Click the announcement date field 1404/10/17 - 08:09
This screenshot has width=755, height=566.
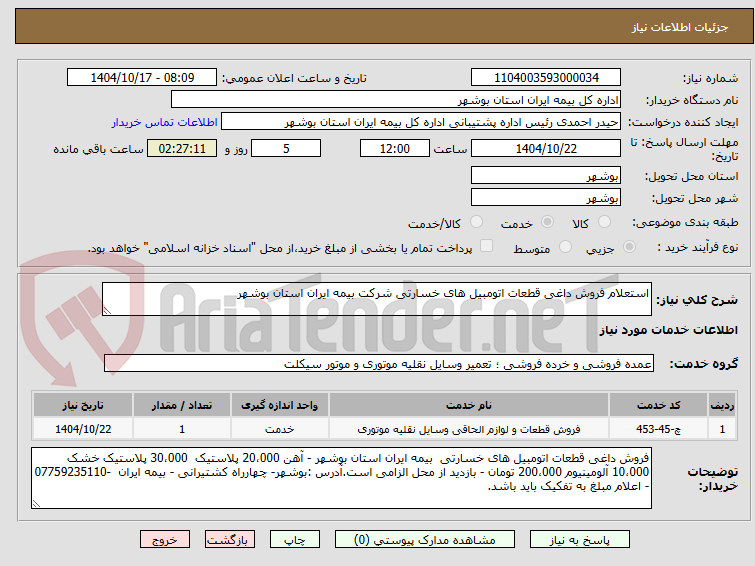[x=142, y=78]
